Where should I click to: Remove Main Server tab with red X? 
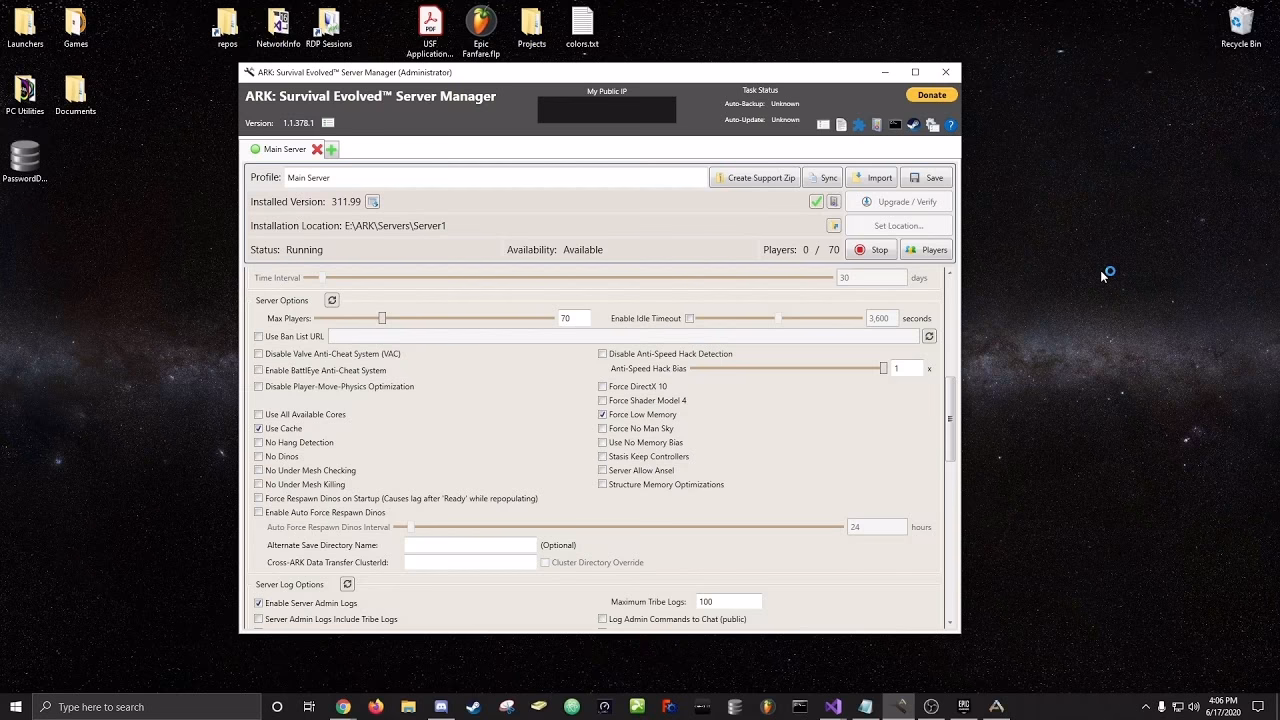click(317, 149)
